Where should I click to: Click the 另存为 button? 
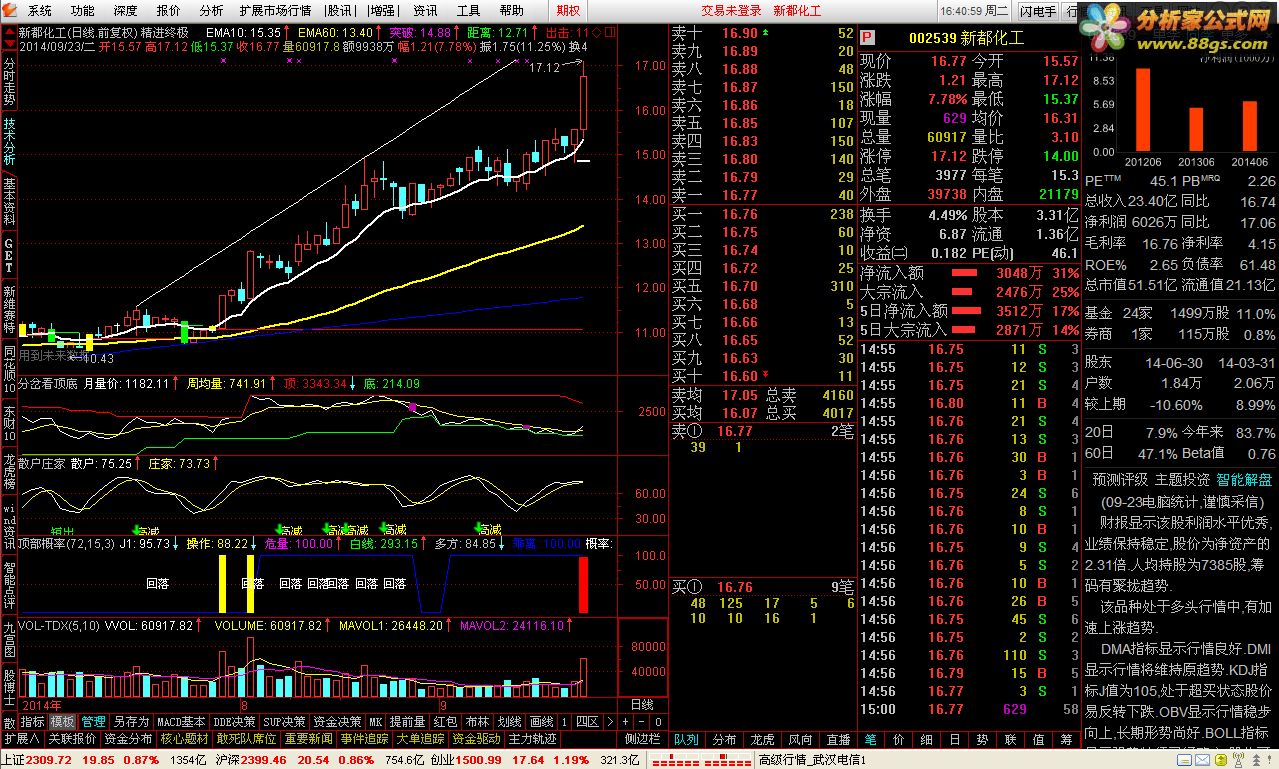point(131,721)
